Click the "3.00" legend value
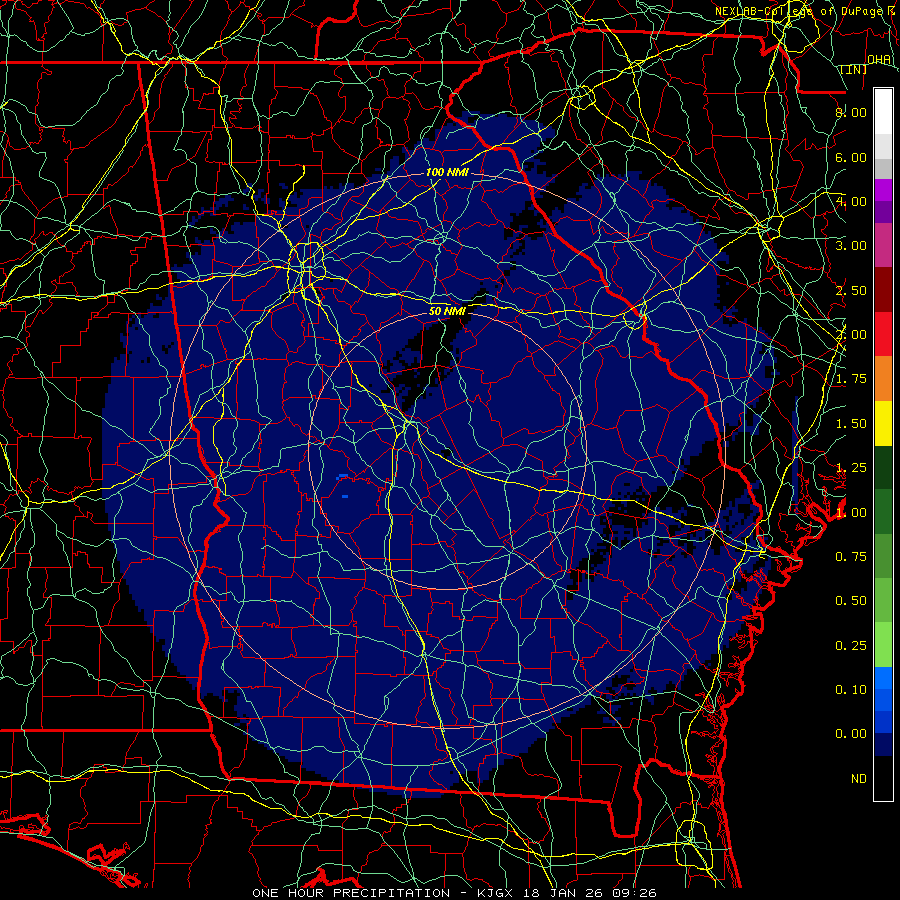 point(851,246)
